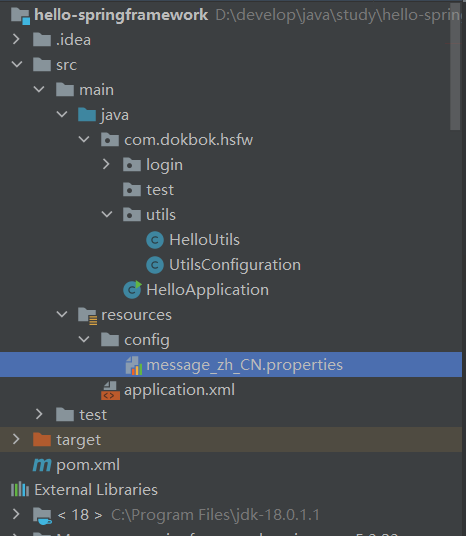Select the com.dokbok.hsfw package
This screenshot has width=466, height=536.
[188, 140]
